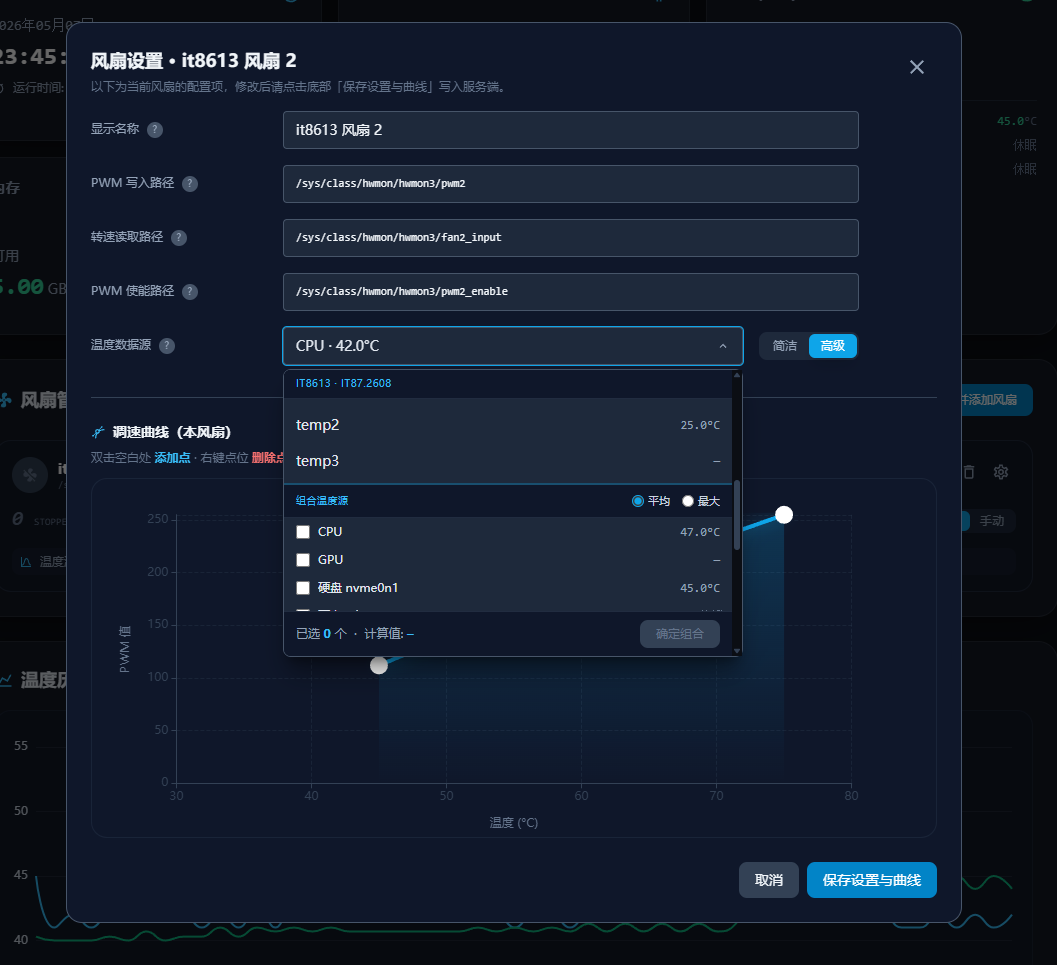
Task: Edit the 转速读取路径 field with fan2_input
Action: point(570,238)
